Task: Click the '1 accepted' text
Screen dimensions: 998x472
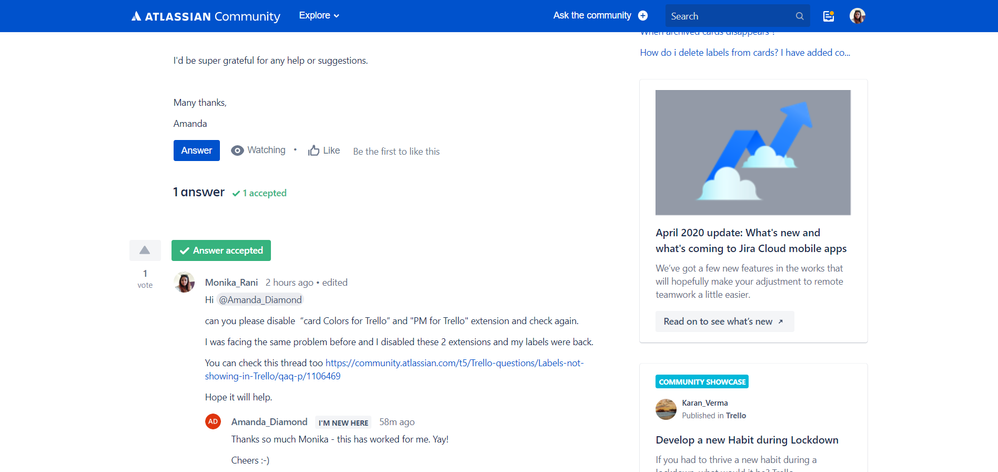Action: tap(260, 193)
